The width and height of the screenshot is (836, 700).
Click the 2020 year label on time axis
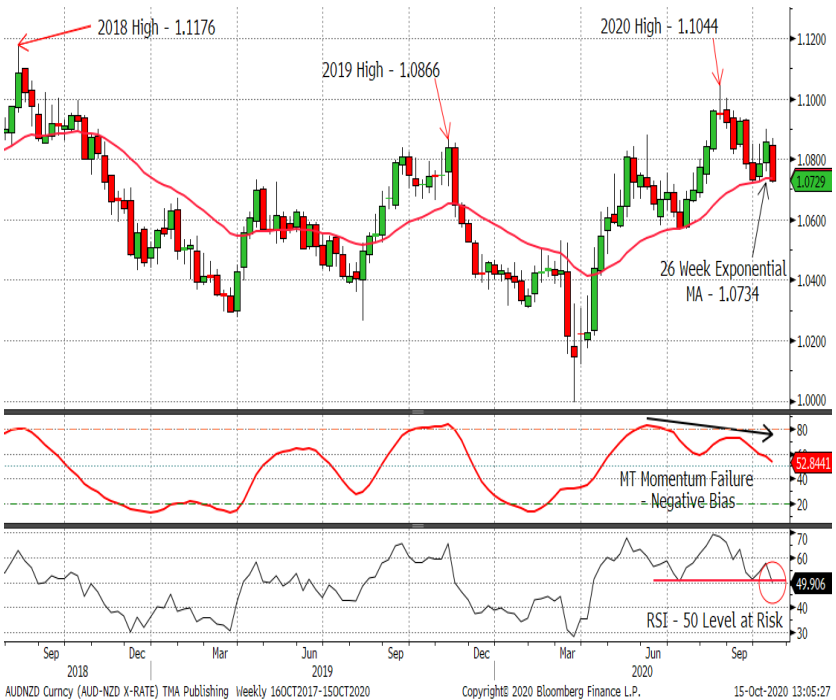coord(641,671)
